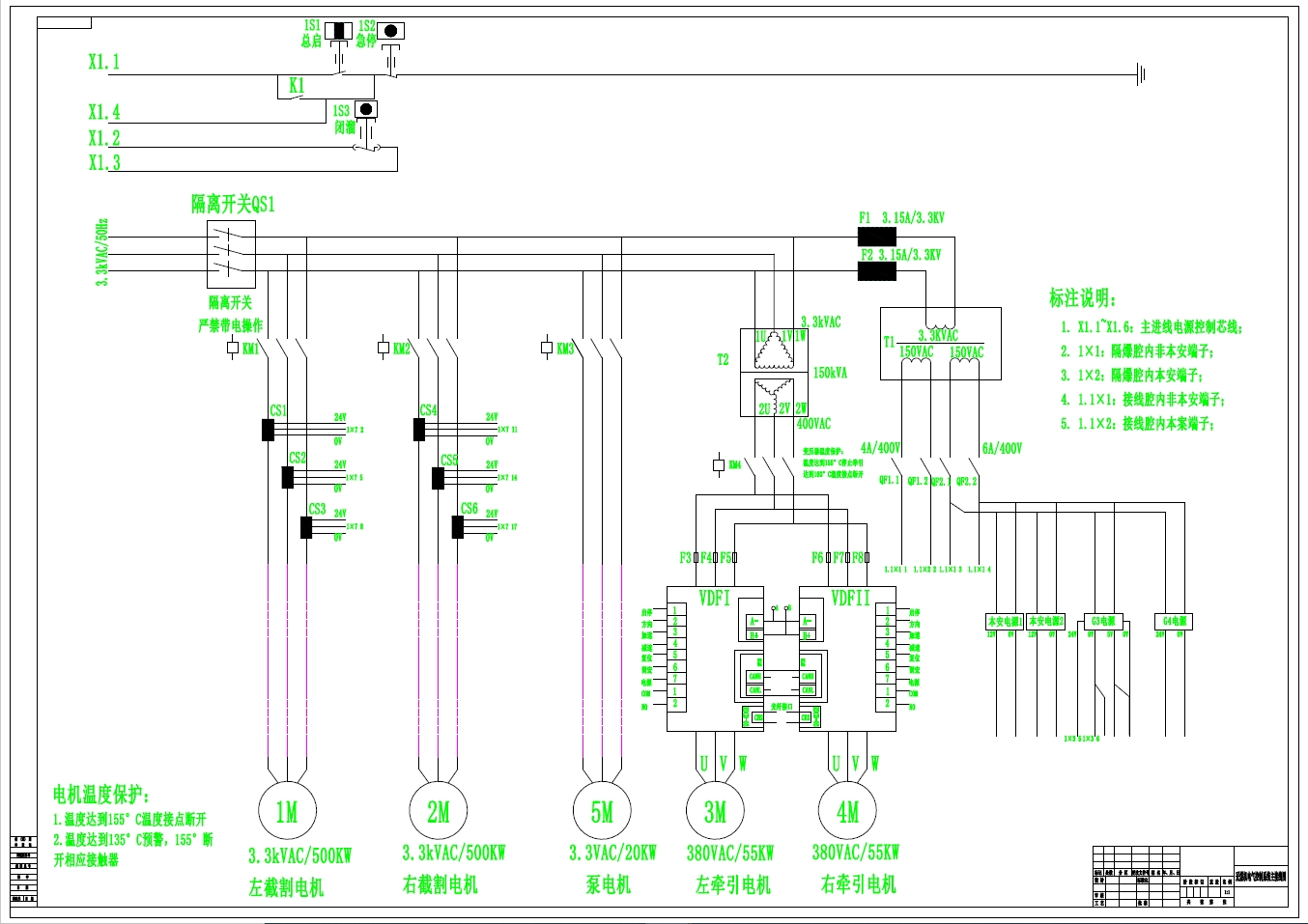The height and width of the screenshot is (924, 1308).
Task: Click the 3.3VAC/20KW rating text
Action: [612, 853]
